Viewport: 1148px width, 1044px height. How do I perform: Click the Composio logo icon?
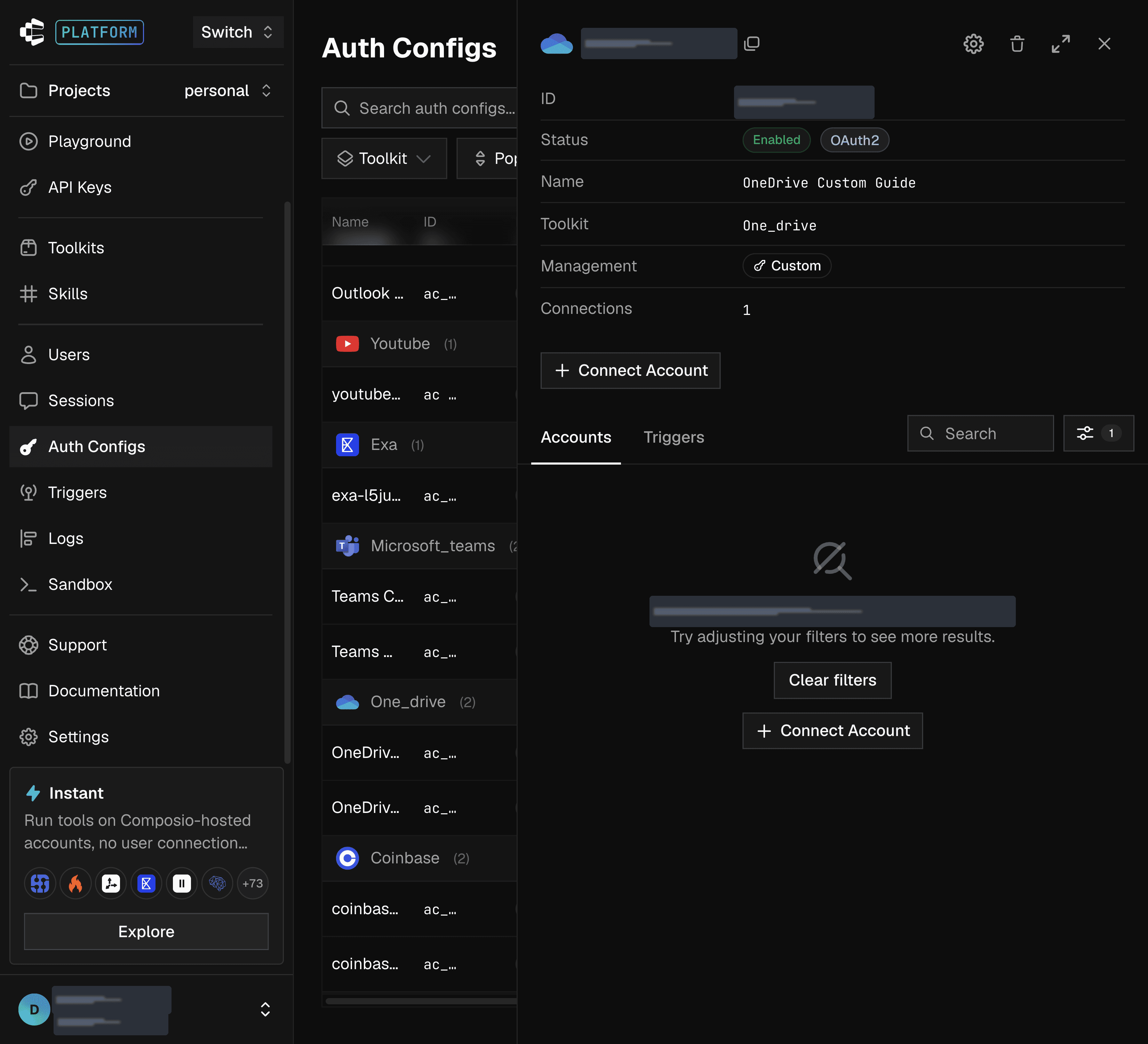(32, 32)
